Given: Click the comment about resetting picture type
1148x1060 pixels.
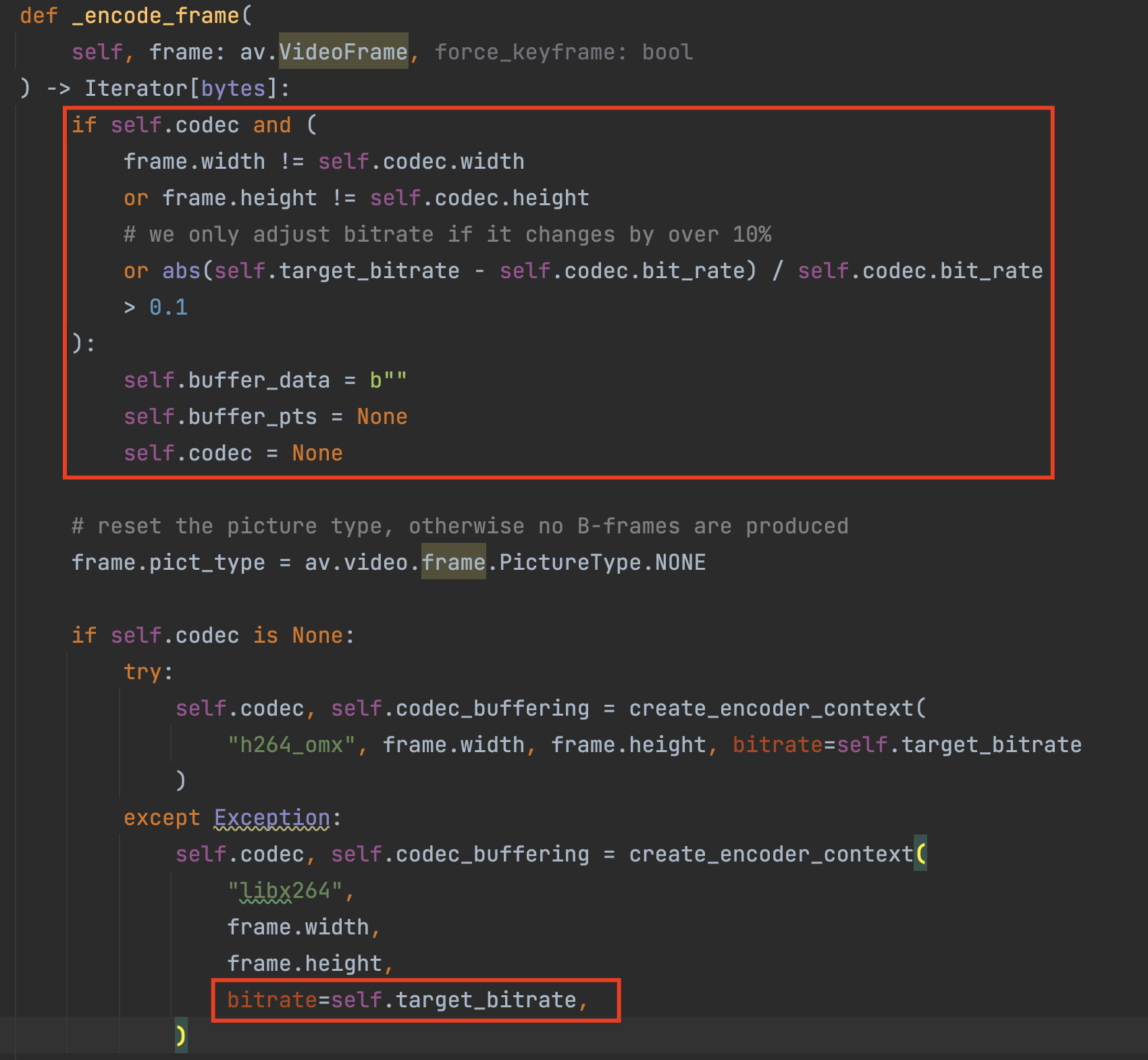Looking at the screenshot, I should pos(459,526).
